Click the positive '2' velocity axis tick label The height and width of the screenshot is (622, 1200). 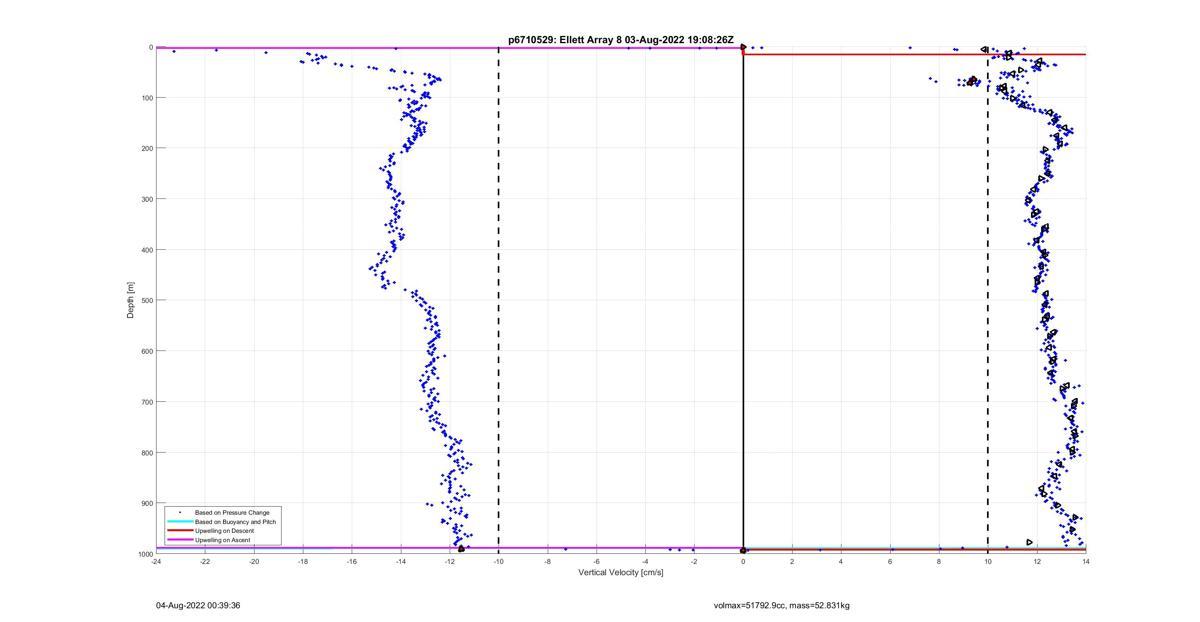(792, 562)
